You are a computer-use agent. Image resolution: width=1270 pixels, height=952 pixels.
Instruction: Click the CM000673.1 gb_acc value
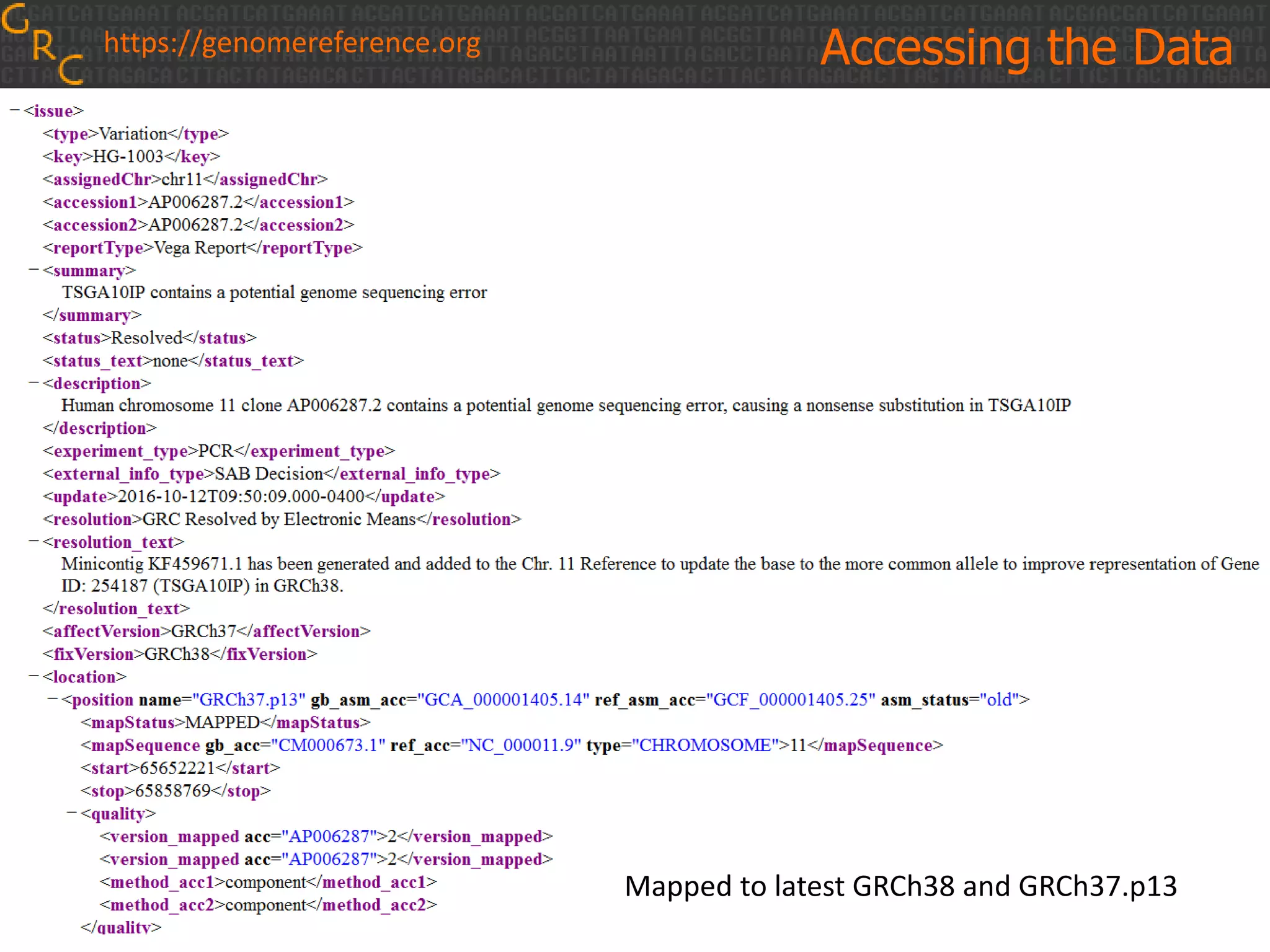click(x=328, y=745)
